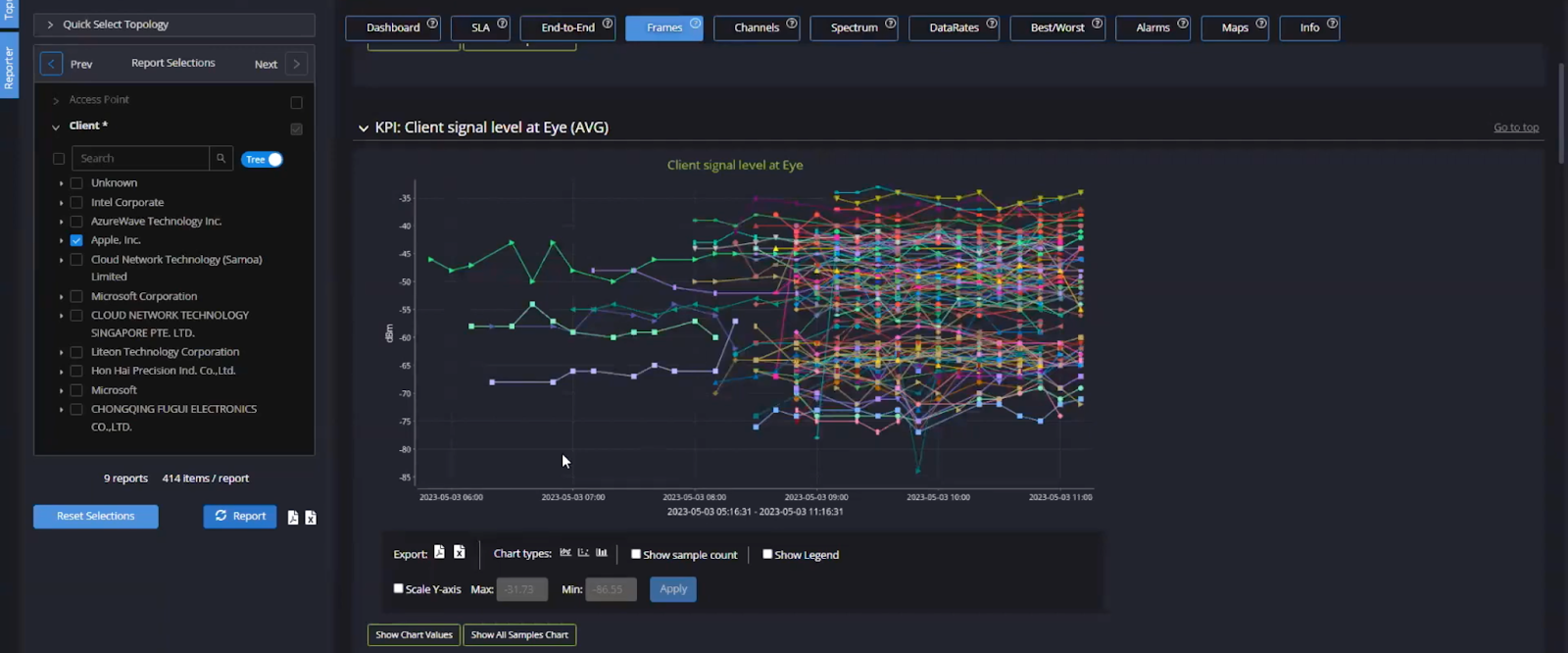Click the help icon on Dashboard tab
This screenshot has width=1568, height=653.
tap(432, 24)
